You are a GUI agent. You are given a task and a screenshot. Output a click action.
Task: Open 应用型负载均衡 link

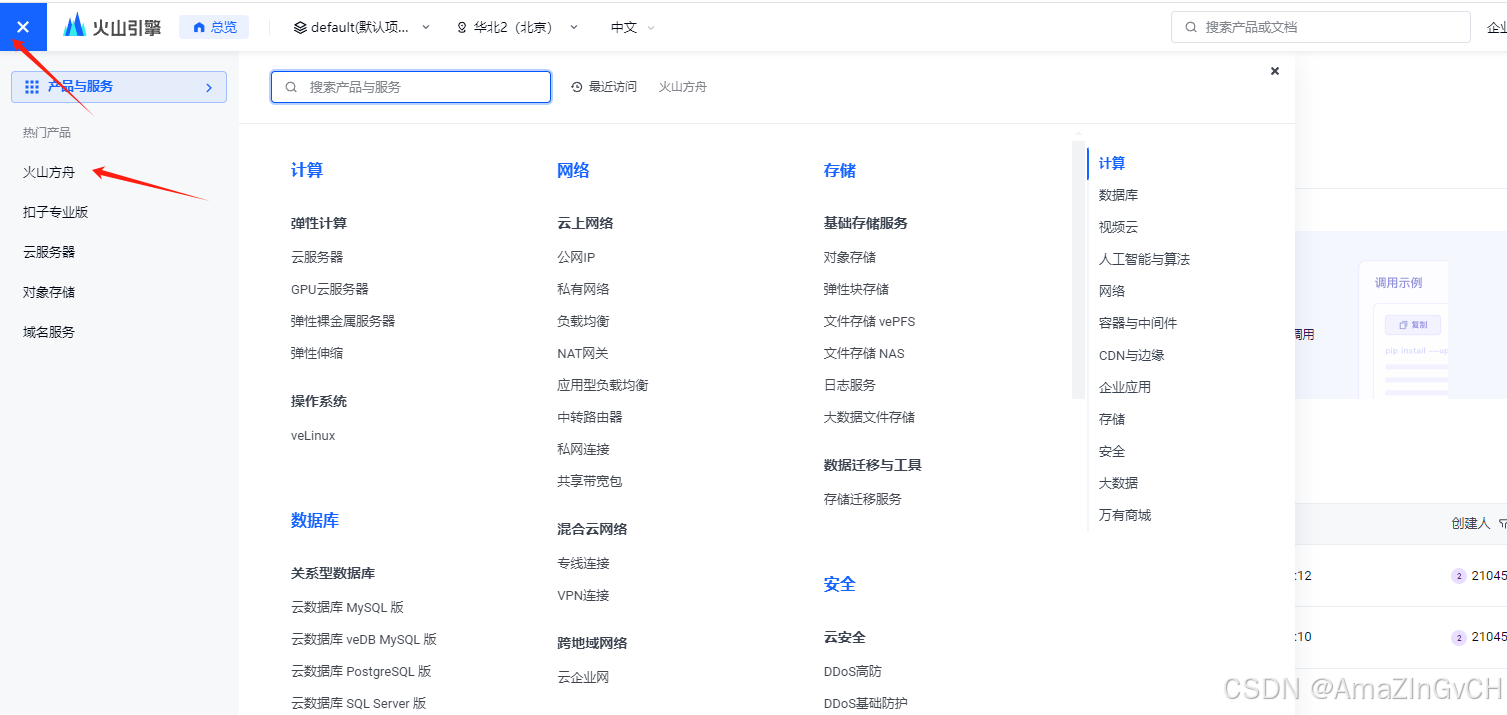[603, 385]
